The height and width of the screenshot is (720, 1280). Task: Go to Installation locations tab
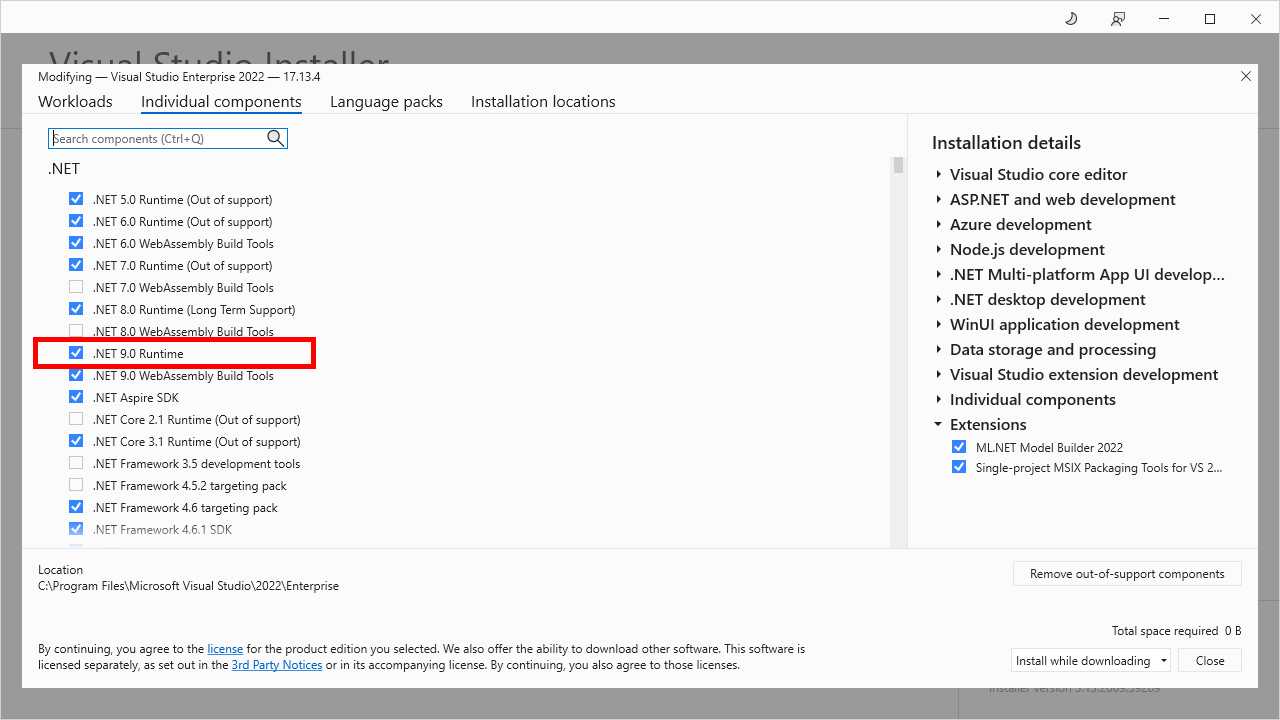point(543,101)
